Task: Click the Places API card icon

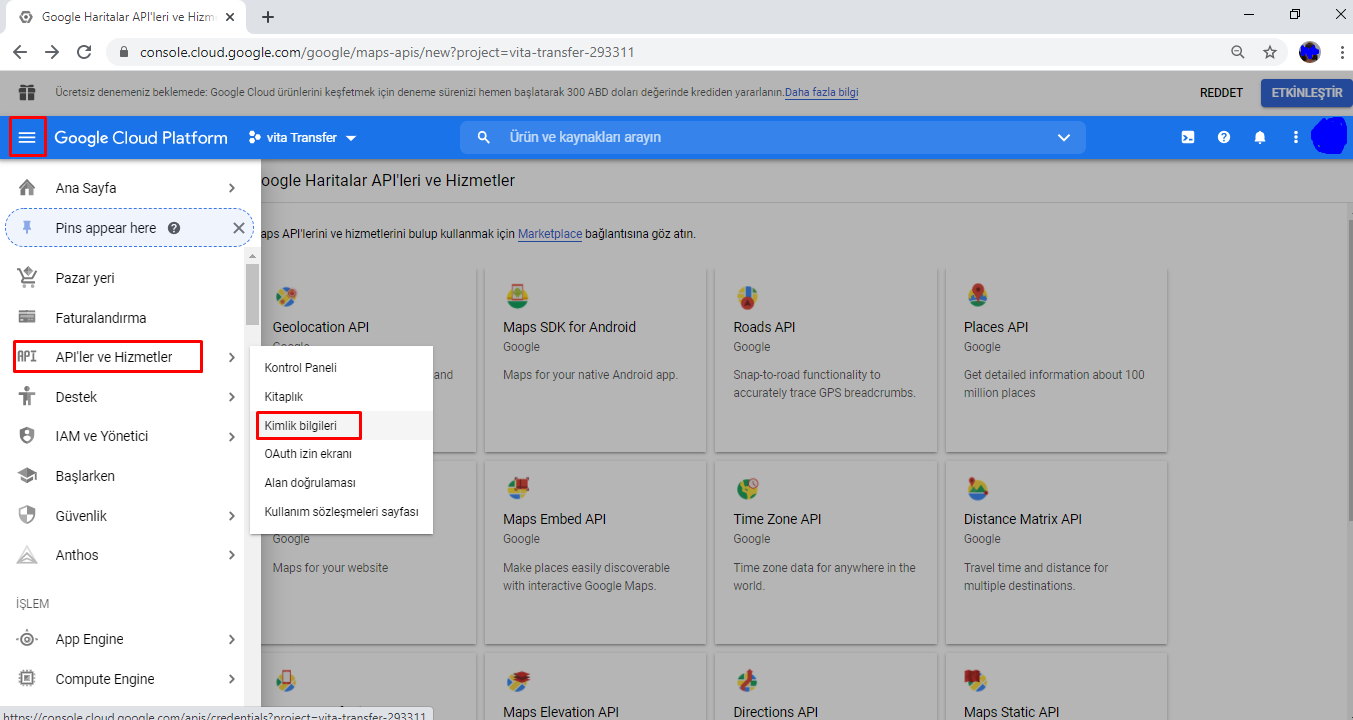Action: pos(977,296)
